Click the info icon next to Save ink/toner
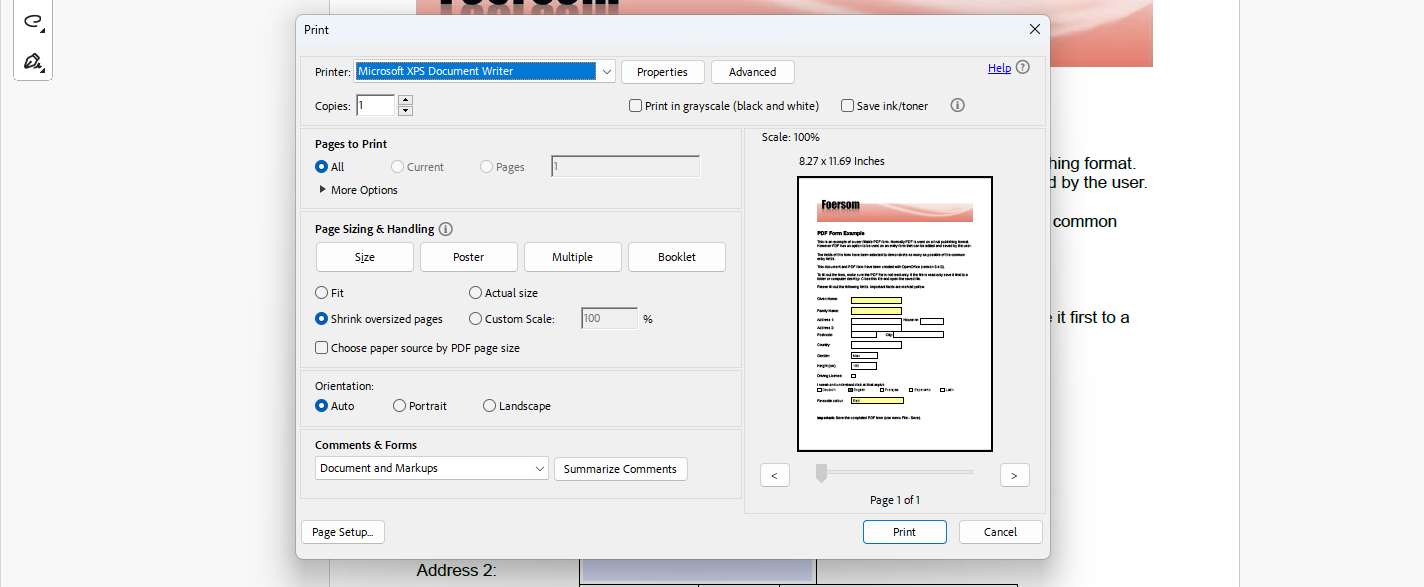Viewport: 1424px width, 587px height. coord(957,105)
